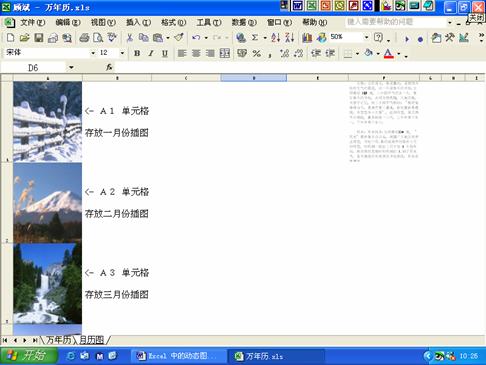Toggle Underline formatting button
Image resolution: width=486 pixels, height=365 pixels.
(165, 53)
